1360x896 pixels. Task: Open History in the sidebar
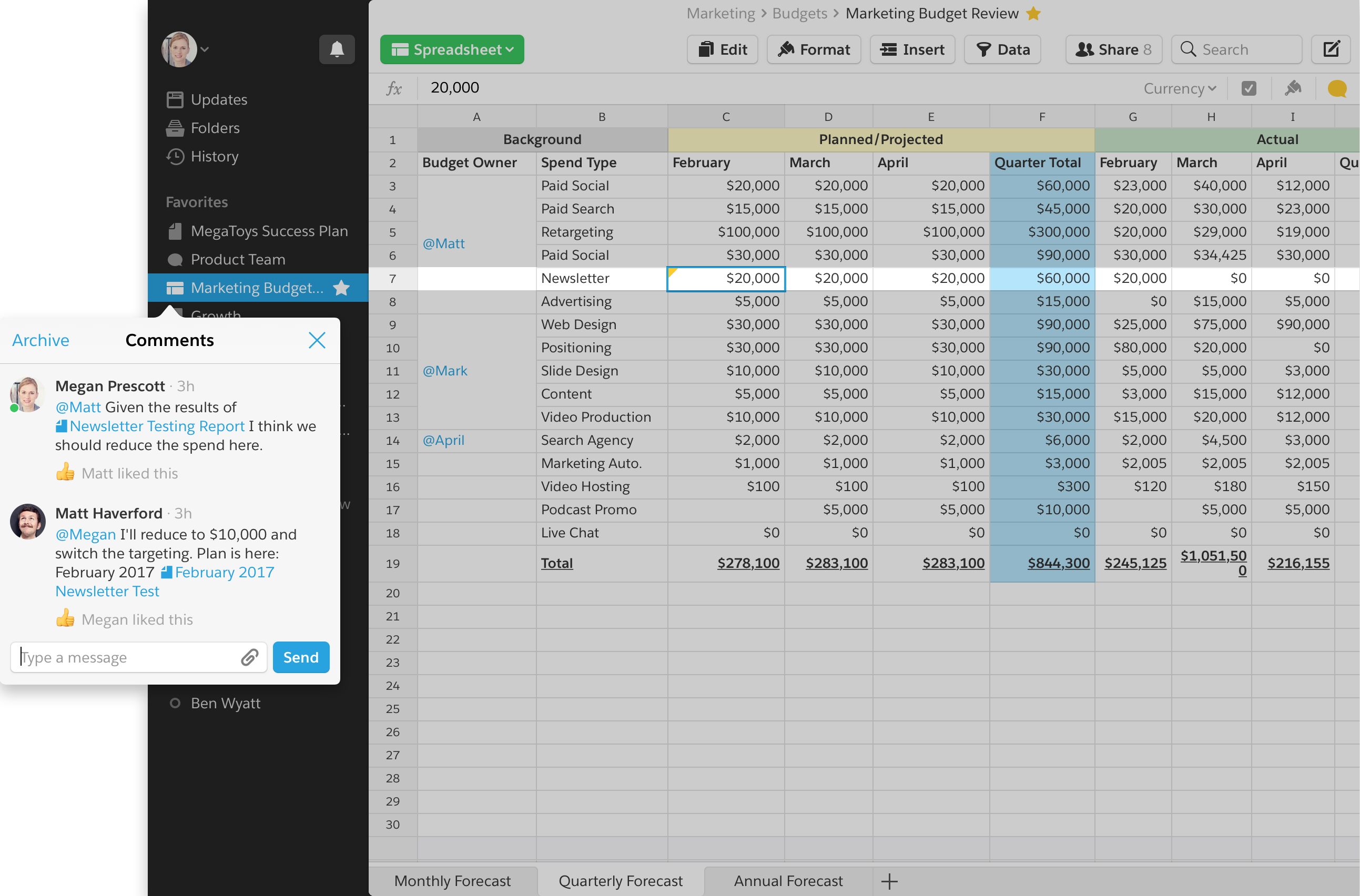click(x=214, y=157)
